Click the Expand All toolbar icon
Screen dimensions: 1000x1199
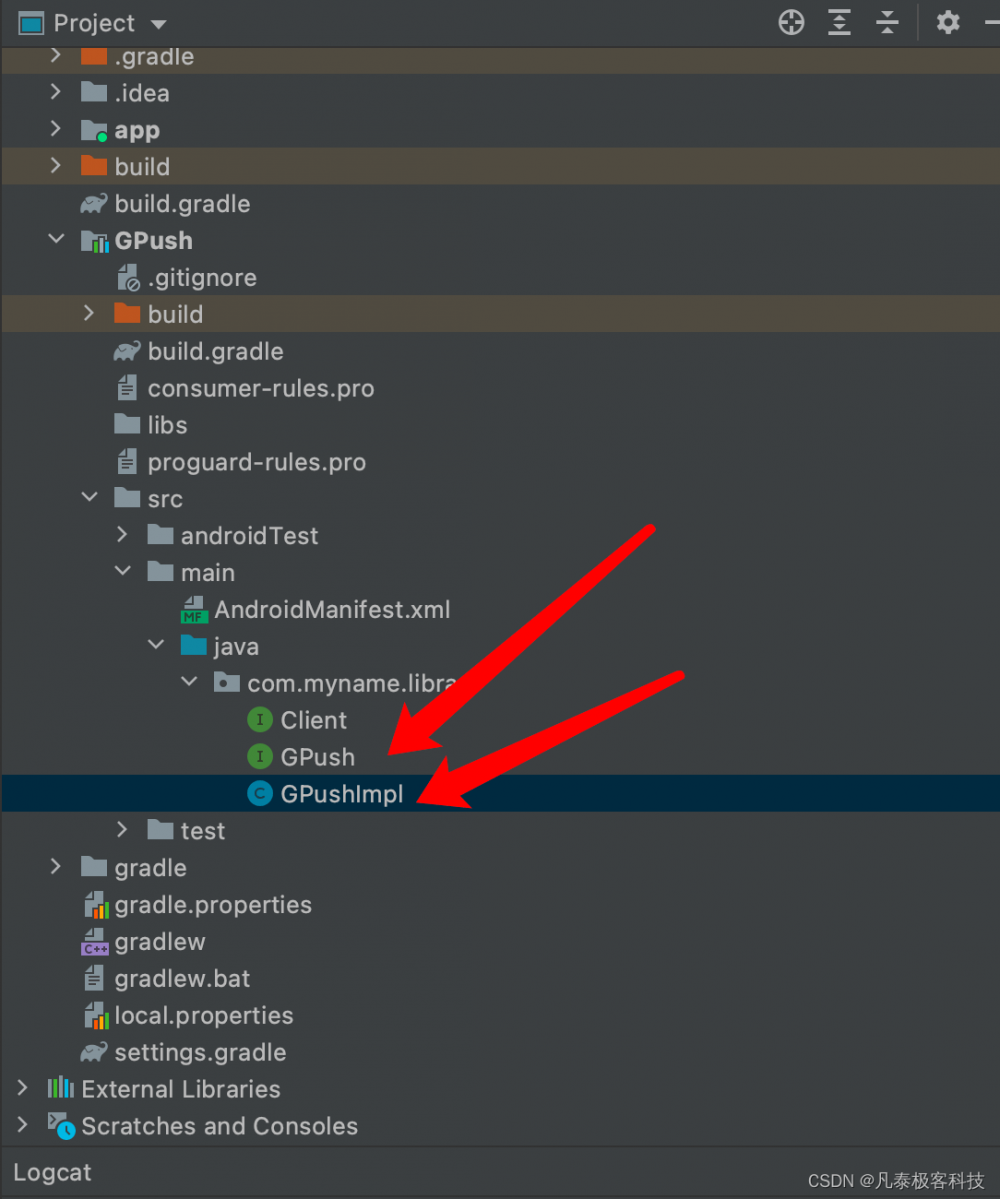(x=839, y=22)
